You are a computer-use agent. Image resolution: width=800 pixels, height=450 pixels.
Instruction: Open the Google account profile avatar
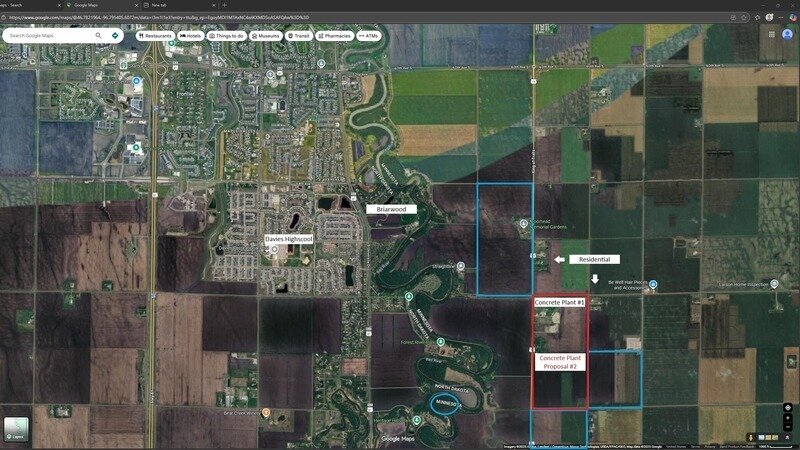coord(789,33)
